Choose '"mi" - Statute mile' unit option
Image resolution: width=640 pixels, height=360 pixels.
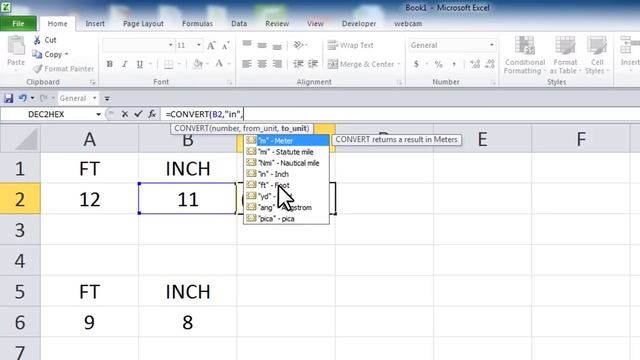(x=287, y=152)
